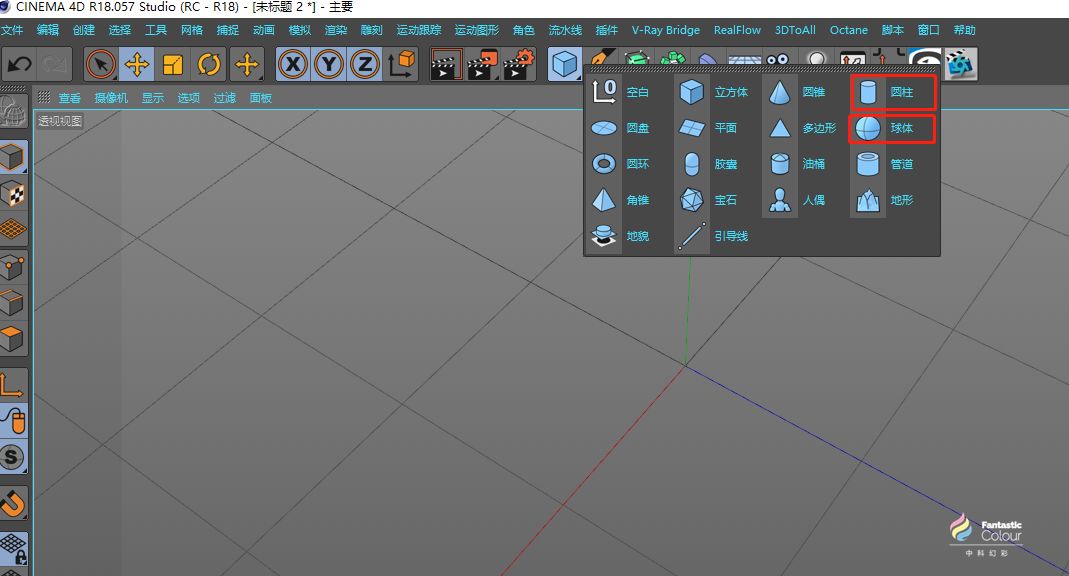
Task: Toggle Snap magnet icon
Action: click(x=12, y=503)
